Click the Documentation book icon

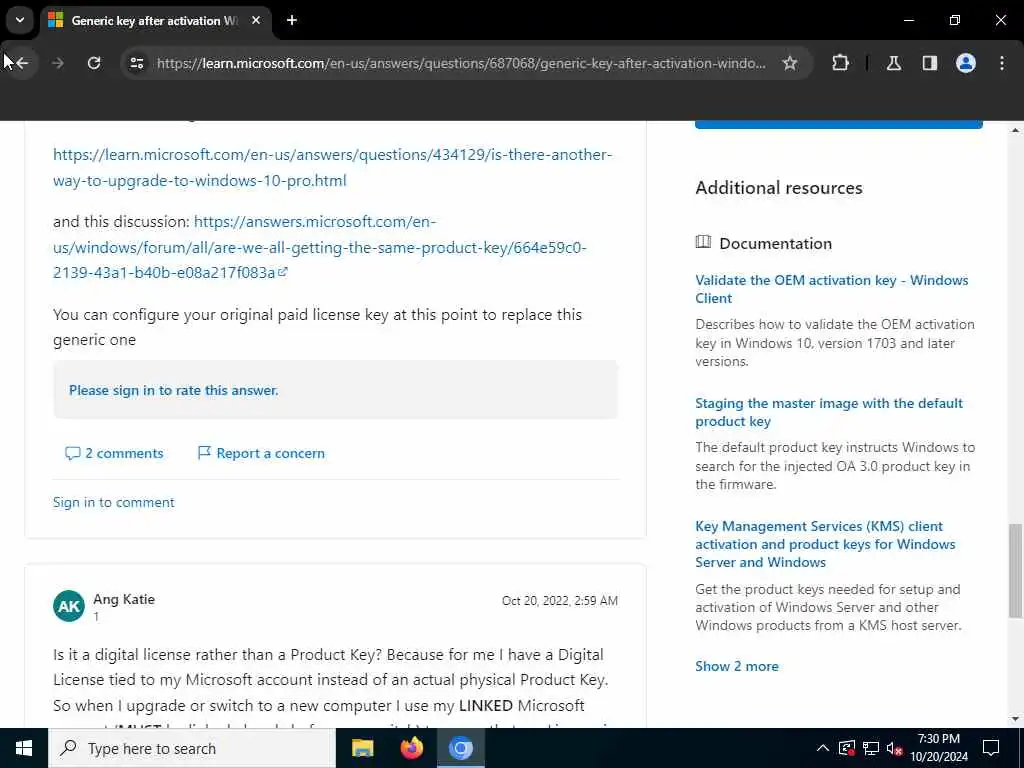[x=703, y=242]
